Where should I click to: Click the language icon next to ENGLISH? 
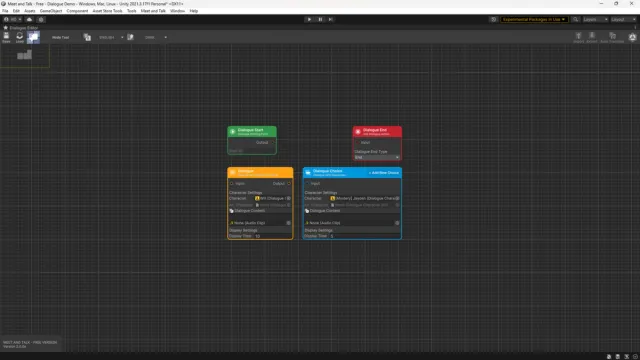pyautogui.click(x=87, y=37)
